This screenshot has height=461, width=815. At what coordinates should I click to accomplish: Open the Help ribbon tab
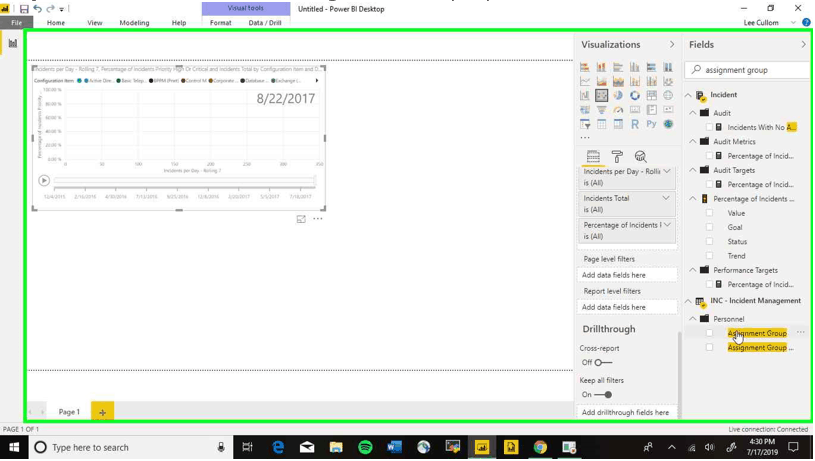tap(179, 23)
